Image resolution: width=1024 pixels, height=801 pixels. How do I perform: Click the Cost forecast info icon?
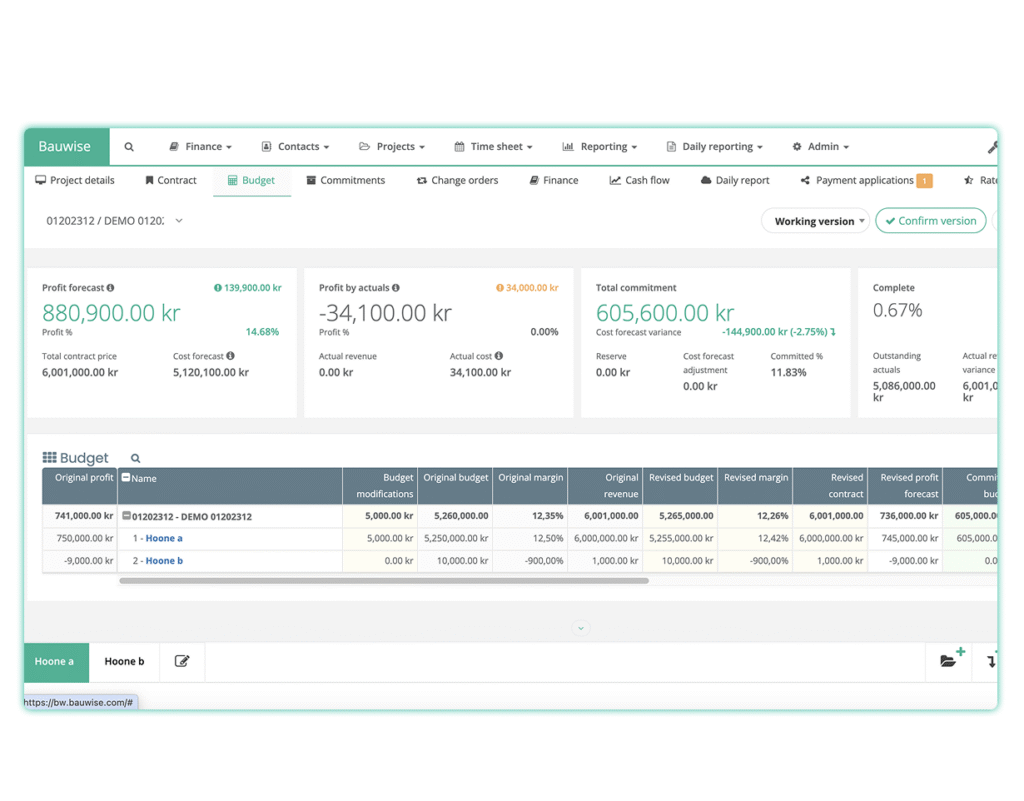231,356
